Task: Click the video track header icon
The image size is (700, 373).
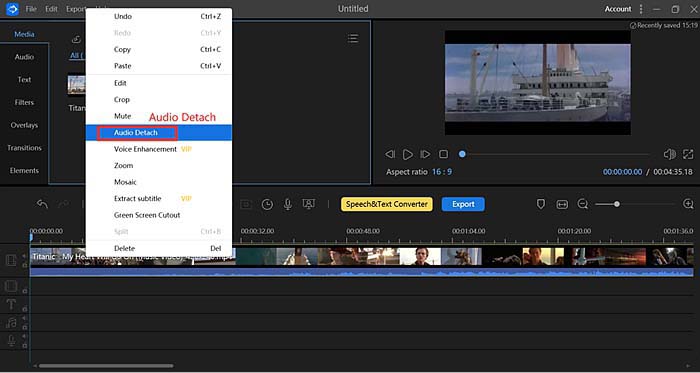Action: click(x=11, y=260)
